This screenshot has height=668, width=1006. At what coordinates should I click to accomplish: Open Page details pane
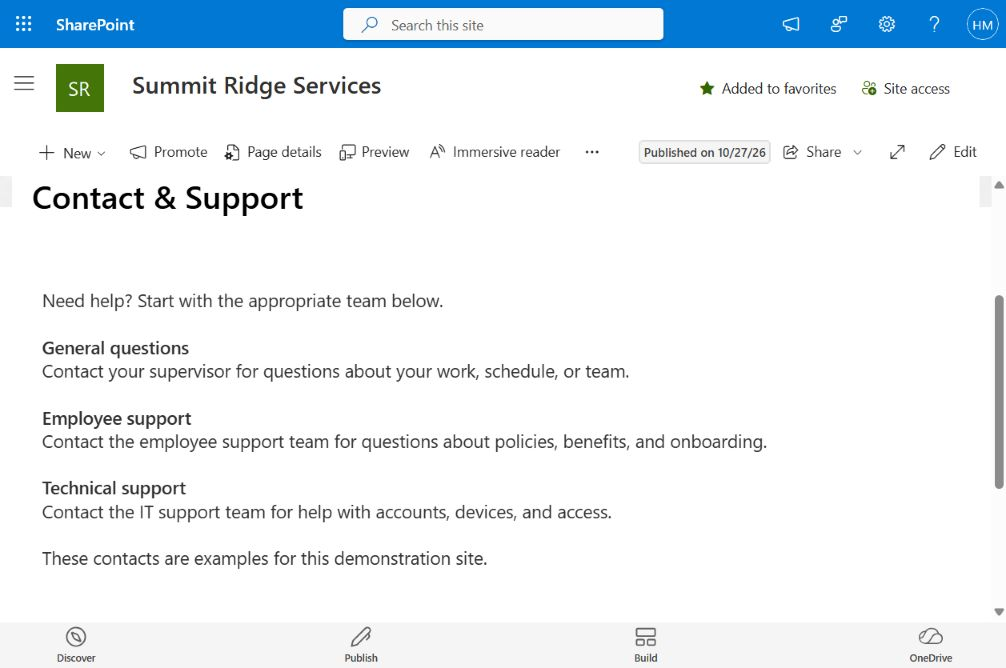[x=273, y=152]
